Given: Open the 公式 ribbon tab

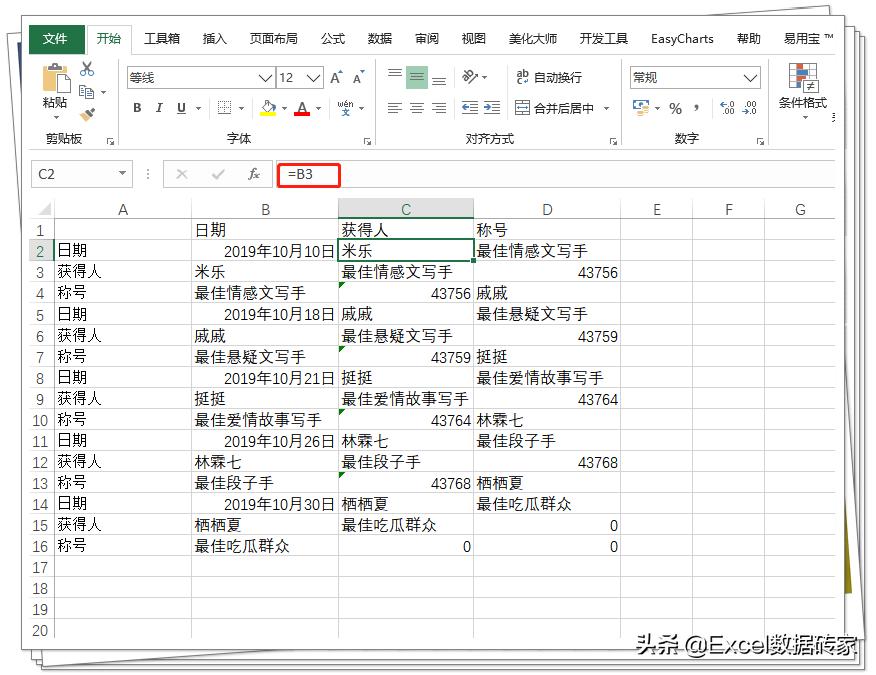Looking at the screenshot, I should (333, 39).
